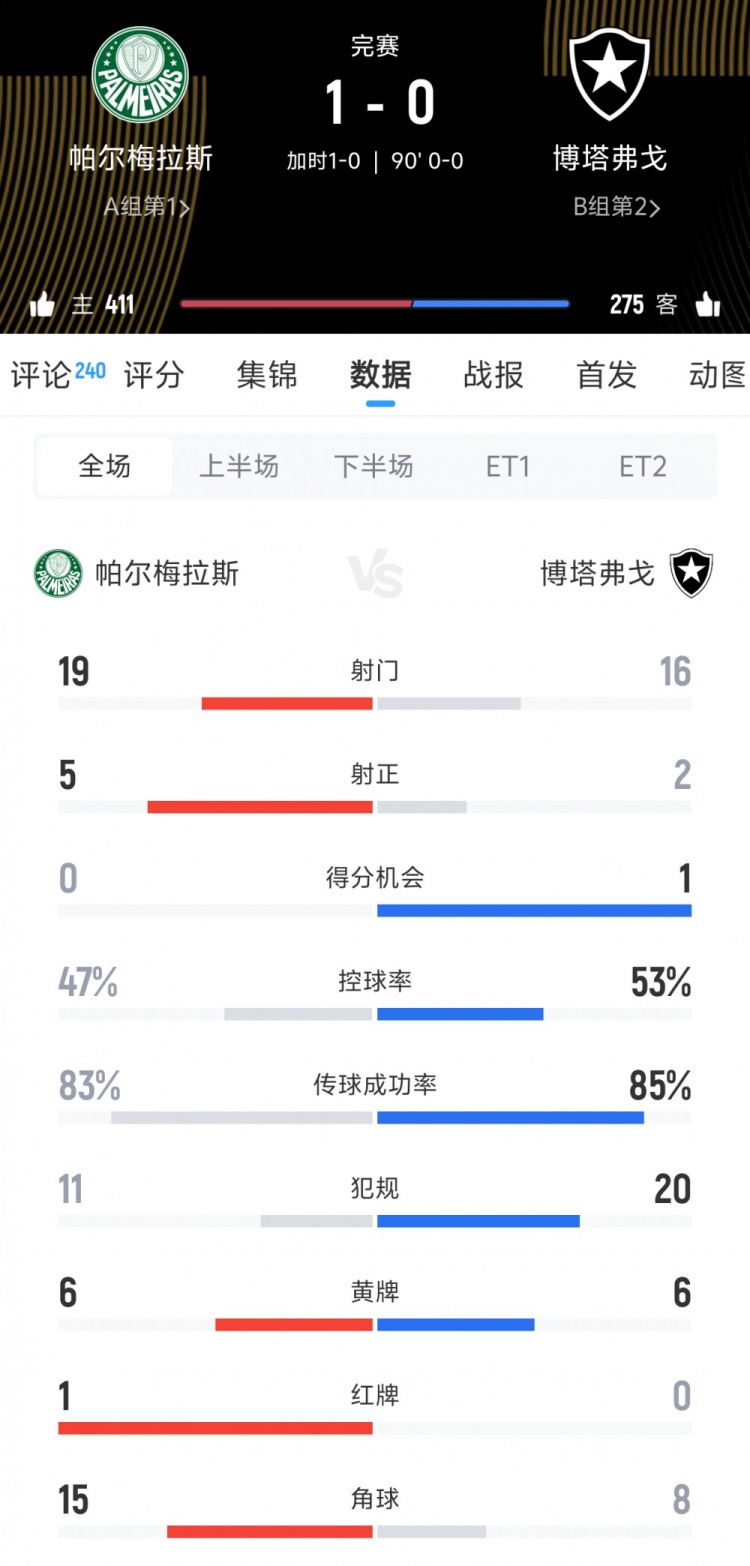Tap the 1 - 0 final score
The width and height of the screenshot is (750, 1566).
pos(379,103)
